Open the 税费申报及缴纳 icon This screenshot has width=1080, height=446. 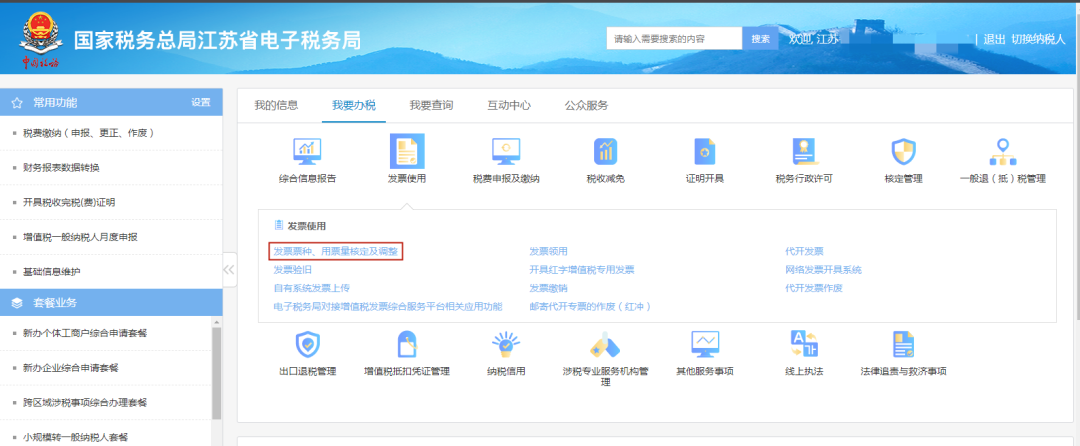coord(506,151)
